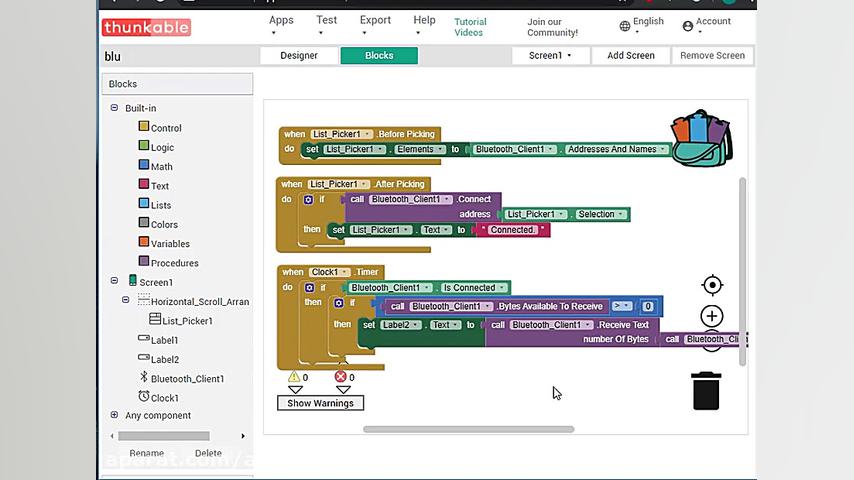
Task: Open Label2 dropdown in set block
Action: point(401,325)
